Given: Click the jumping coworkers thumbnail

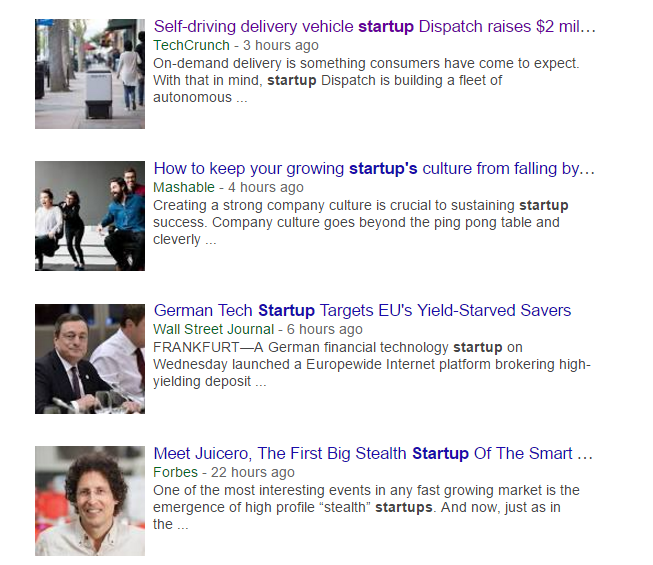Looking at the screenshot, I should pyautogui.click(x=90, y=216).
